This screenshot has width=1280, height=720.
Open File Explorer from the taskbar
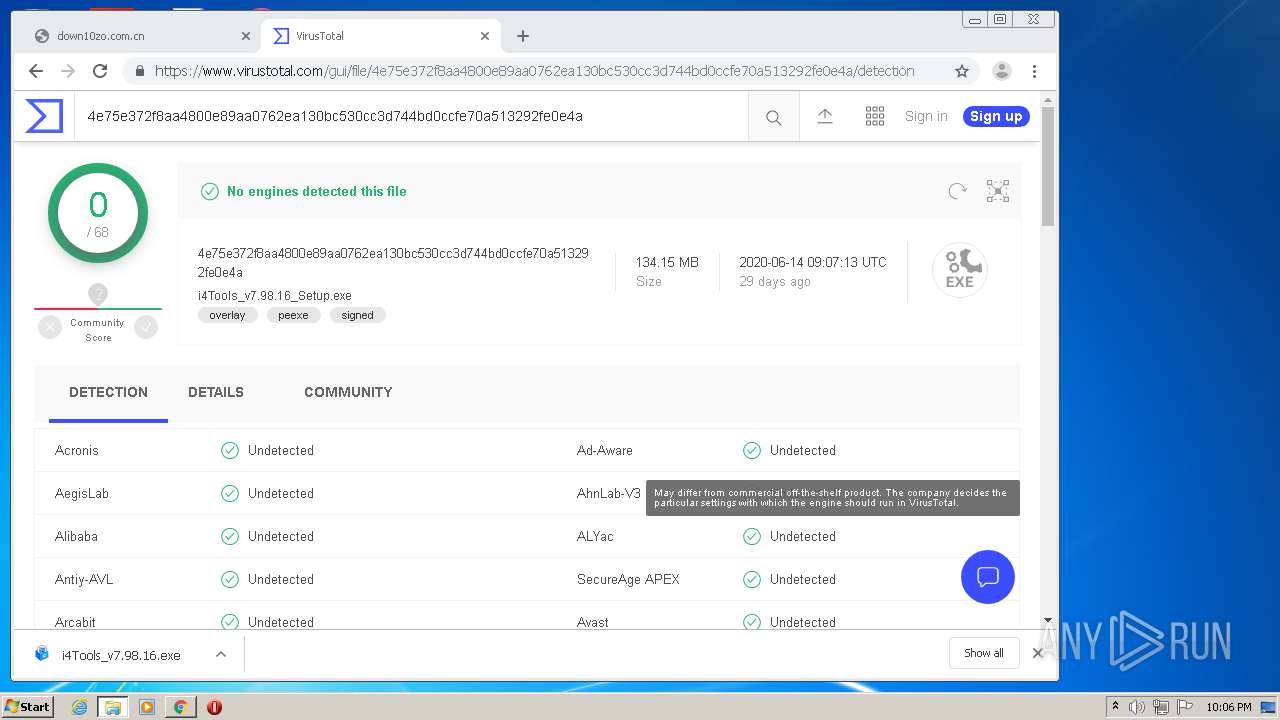coord(113,707)
